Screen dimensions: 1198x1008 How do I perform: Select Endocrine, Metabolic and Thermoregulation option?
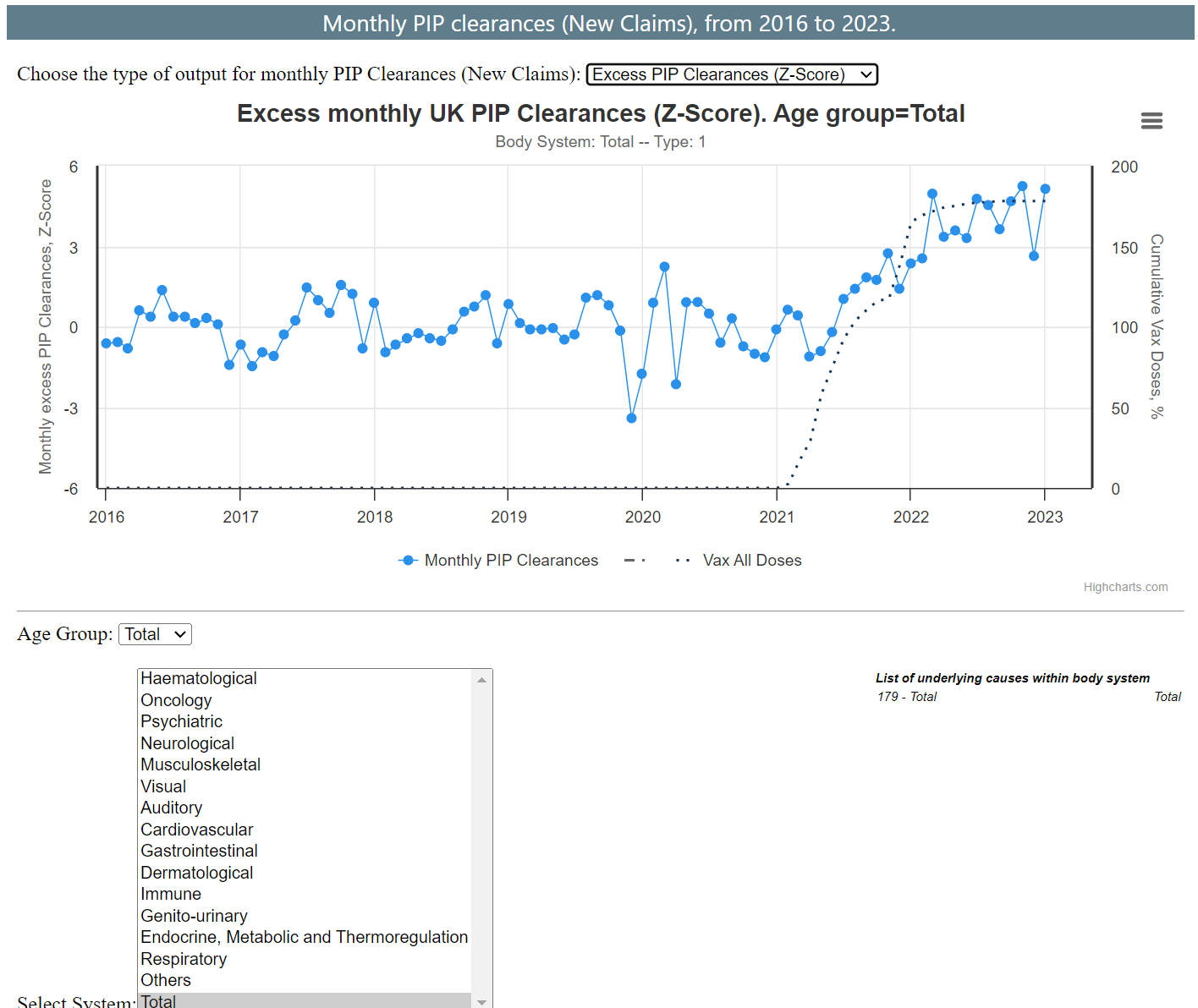(304, 937)
